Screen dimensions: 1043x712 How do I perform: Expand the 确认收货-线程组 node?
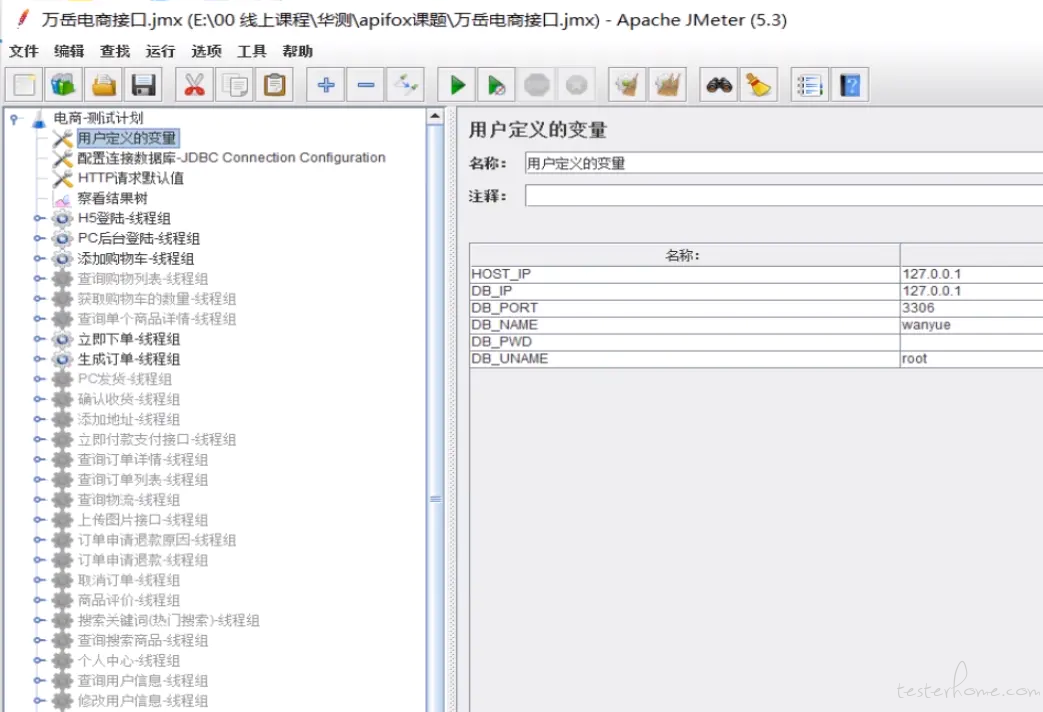tap(39, 399)
